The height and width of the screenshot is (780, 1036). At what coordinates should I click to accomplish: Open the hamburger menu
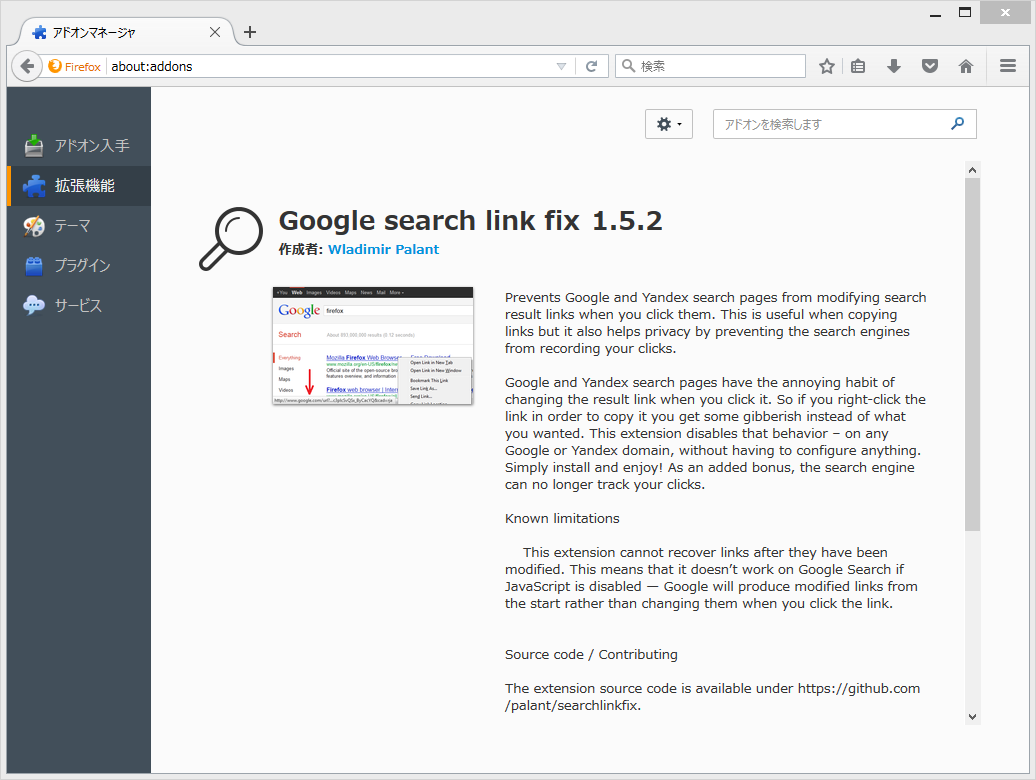pyautogui.click(x=1008, y=65)
